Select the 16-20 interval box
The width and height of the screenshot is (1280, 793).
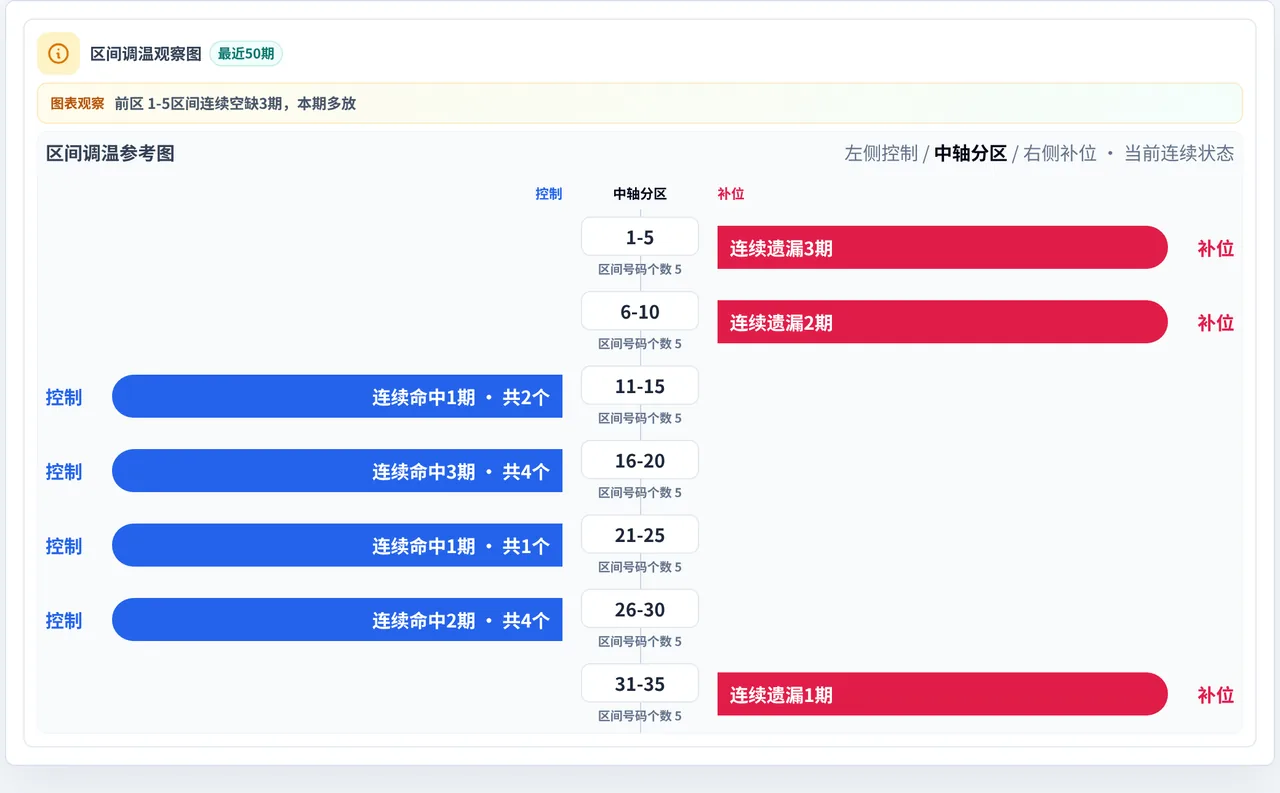640,460
